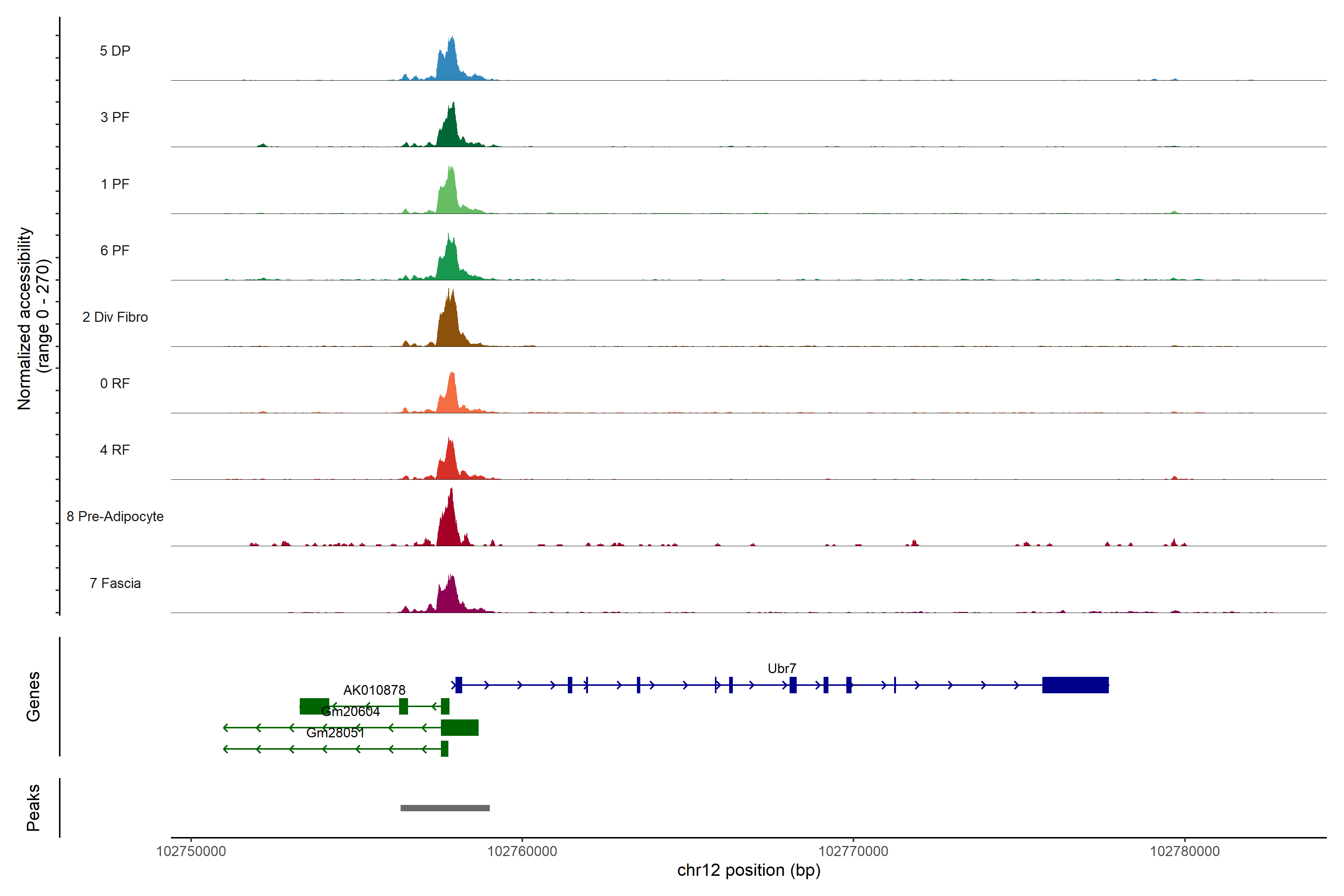Click the 5 DP track label
The height and width of the screenshot is (896, 1344).
click(115, 51)
